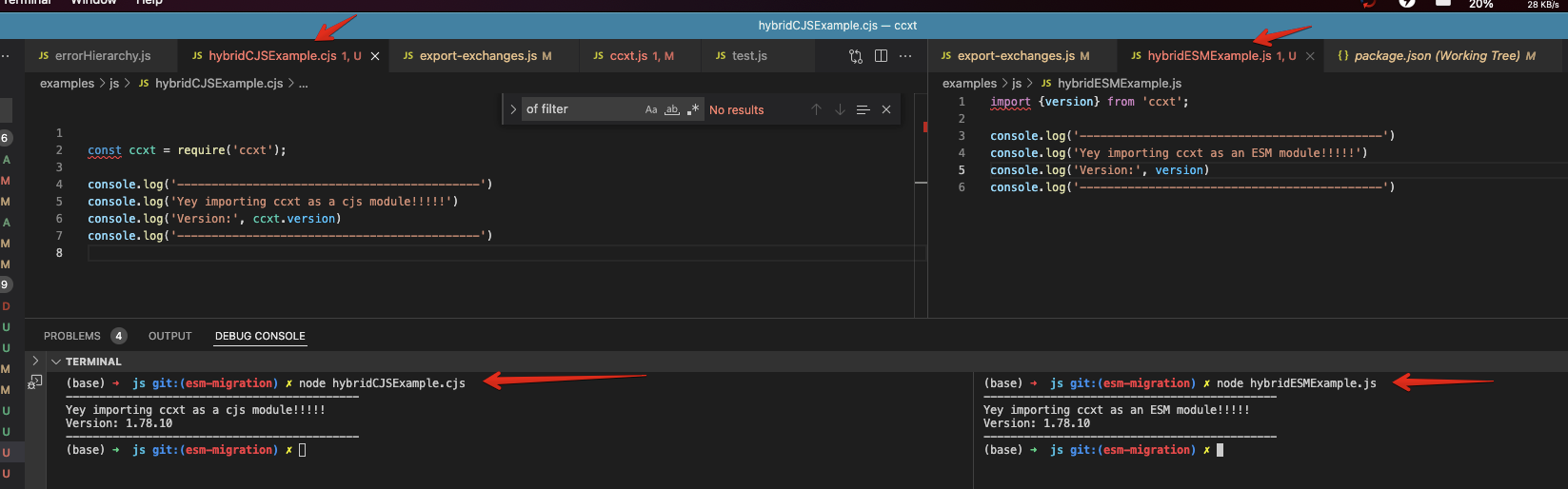Image resolution: width=1568 pixels, height=489 pixels.
Task: Click the left terminal prompt cursor
Action: tap(303, 450)
